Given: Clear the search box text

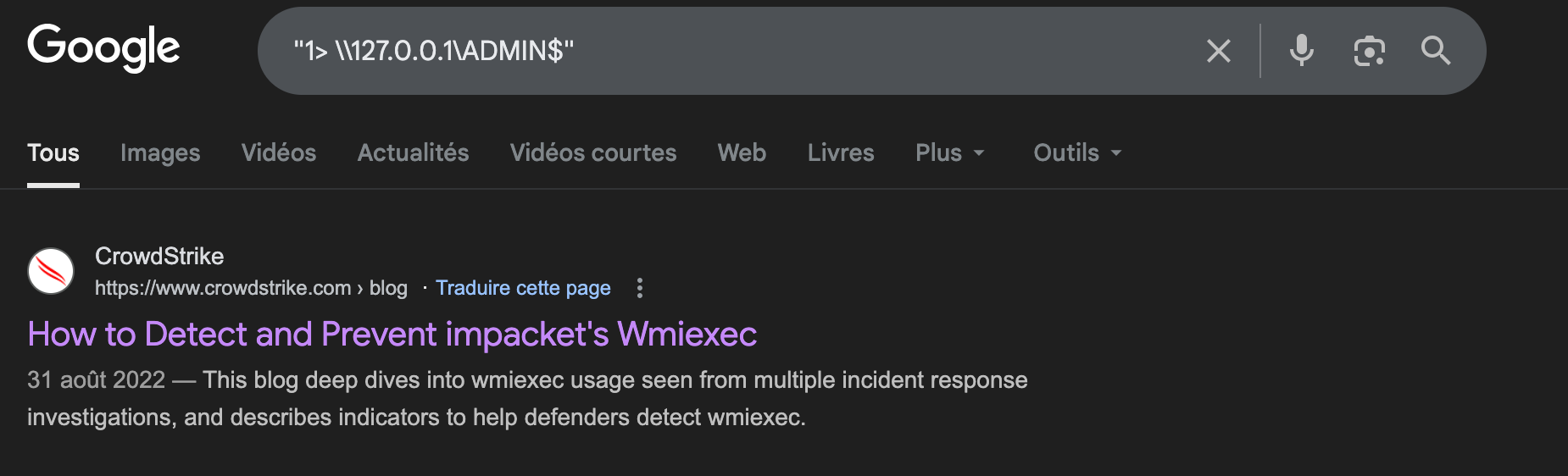Looking at the screenshot, I should coord(1218,52).
